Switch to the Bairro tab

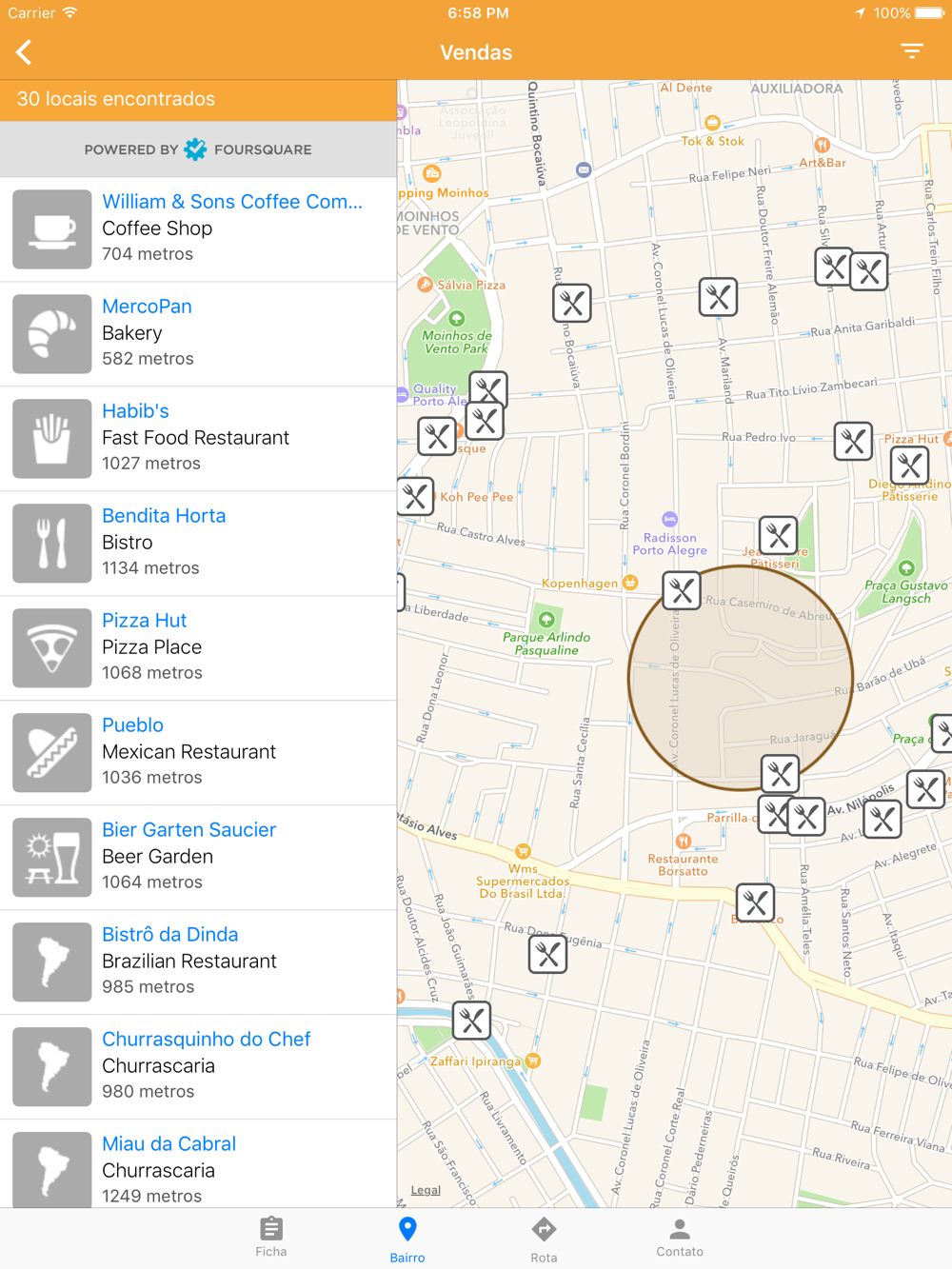[x=407, y=1239]
